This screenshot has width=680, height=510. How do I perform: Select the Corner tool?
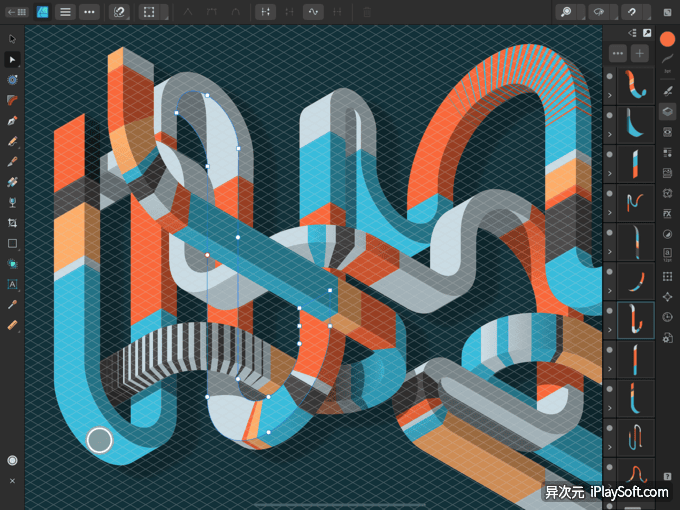click(13, 100)
